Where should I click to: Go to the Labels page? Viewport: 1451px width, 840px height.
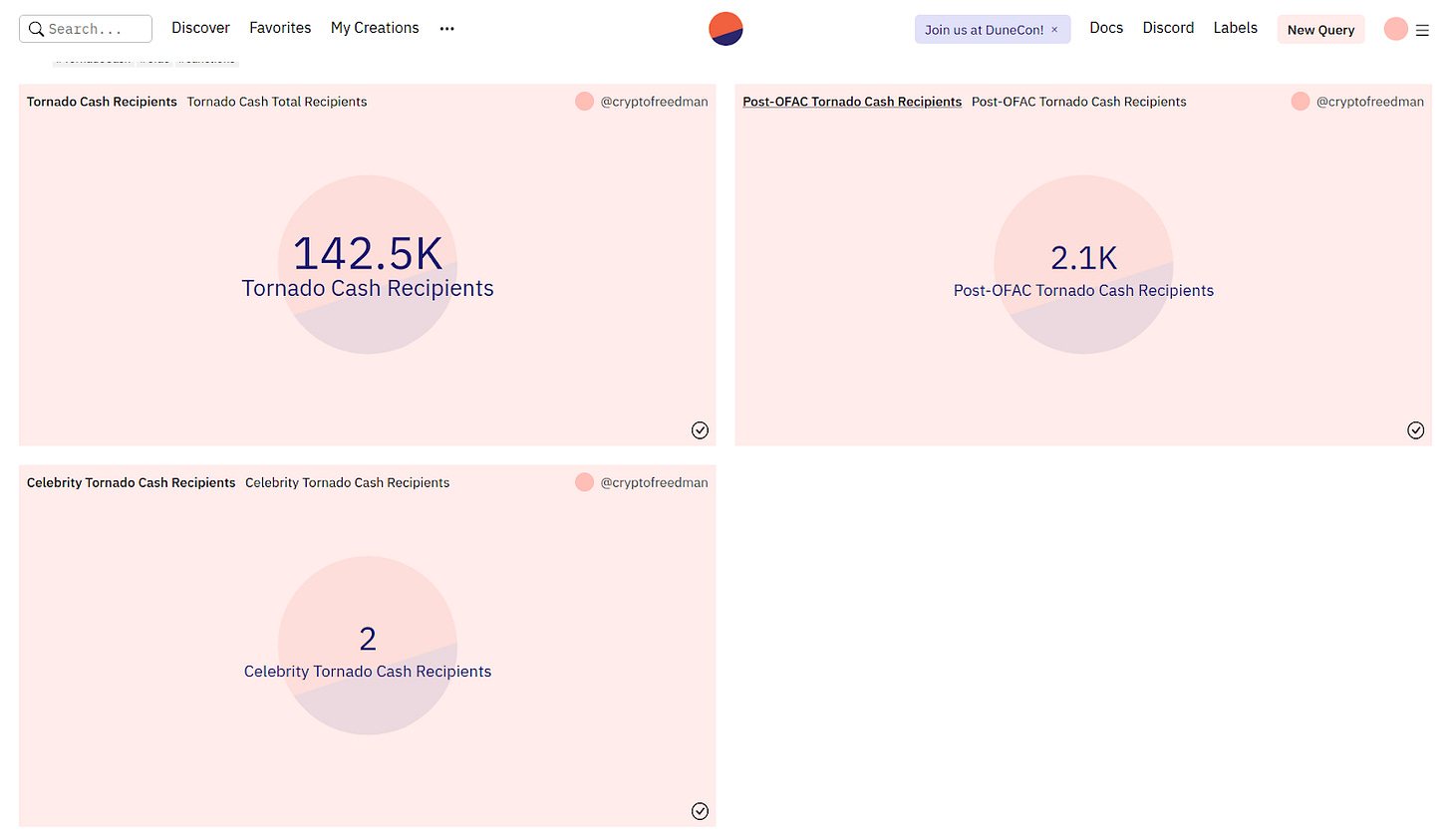coord(1235,28)
